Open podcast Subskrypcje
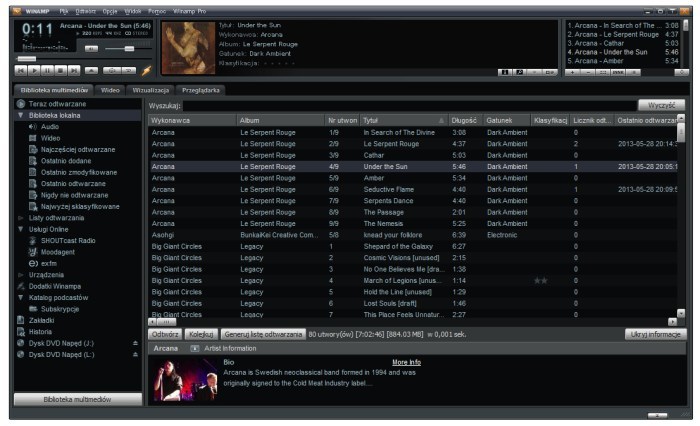Viewport: 700px width, 426px height. click(x=60, y=309)
